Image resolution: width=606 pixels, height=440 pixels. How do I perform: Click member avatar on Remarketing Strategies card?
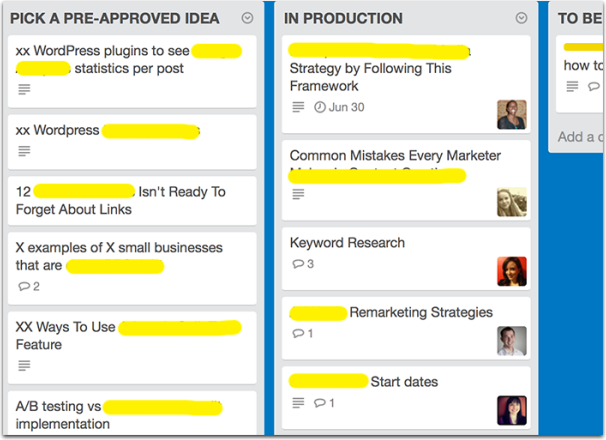[511, 340]
